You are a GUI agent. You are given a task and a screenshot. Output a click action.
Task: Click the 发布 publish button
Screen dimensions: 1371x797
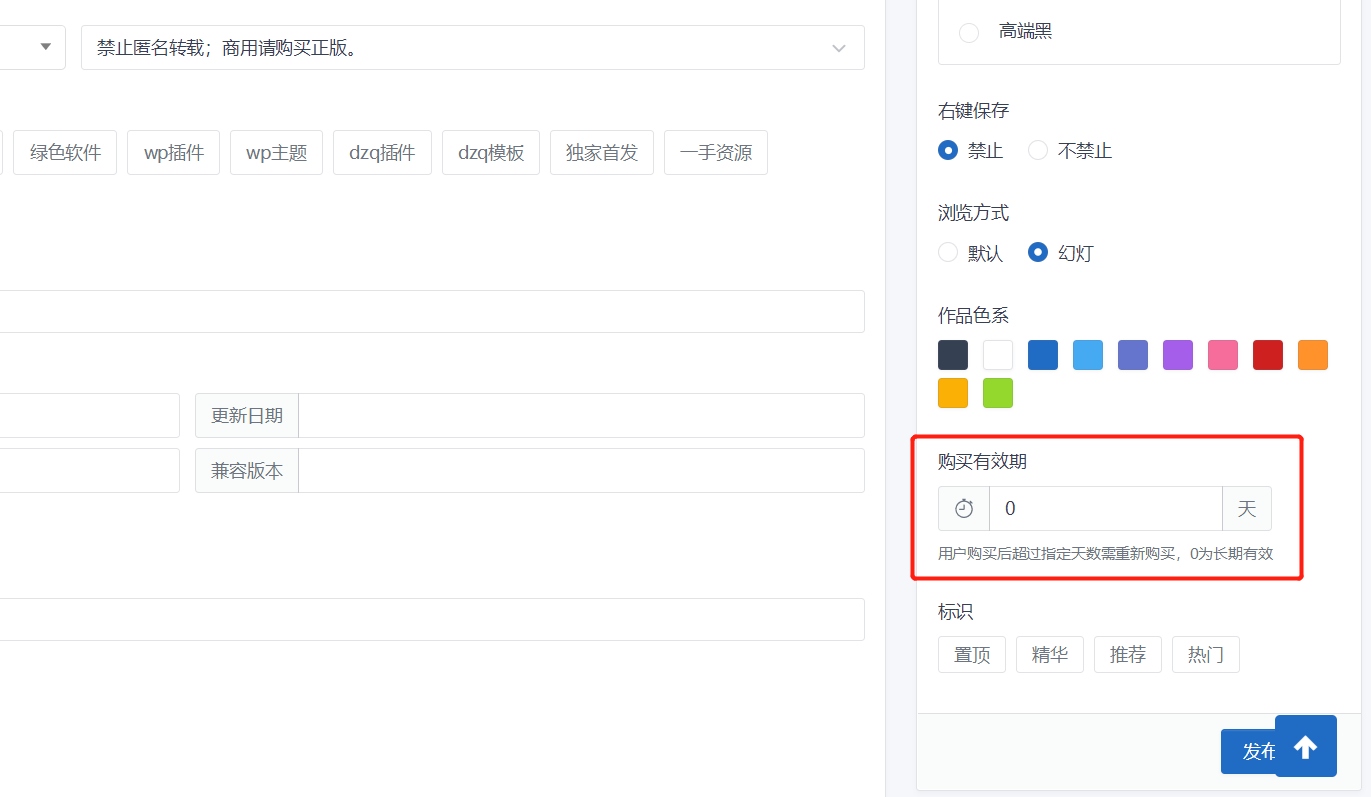click(1248, 752)
